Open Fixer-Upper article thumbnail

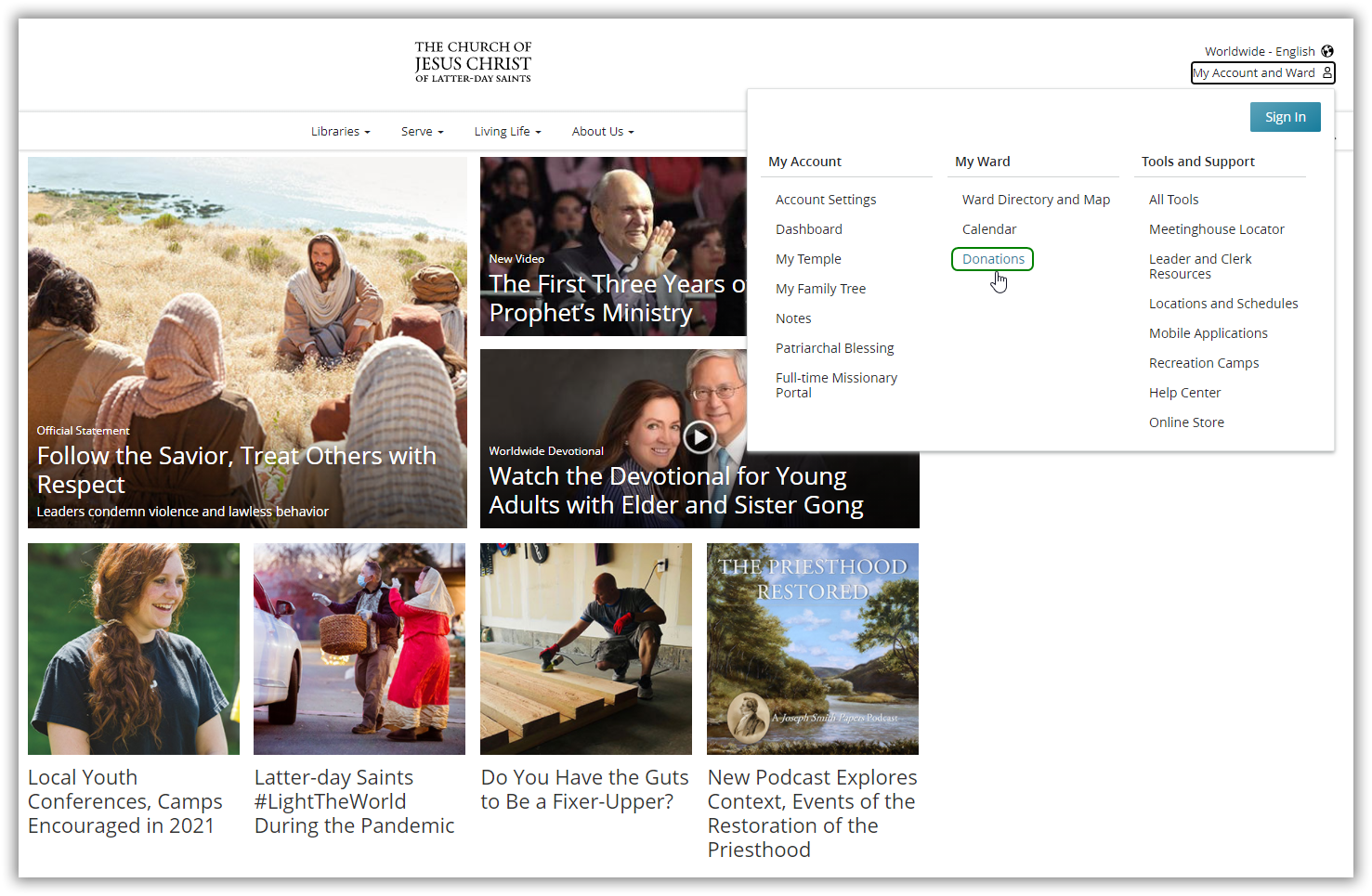[586, 649]
